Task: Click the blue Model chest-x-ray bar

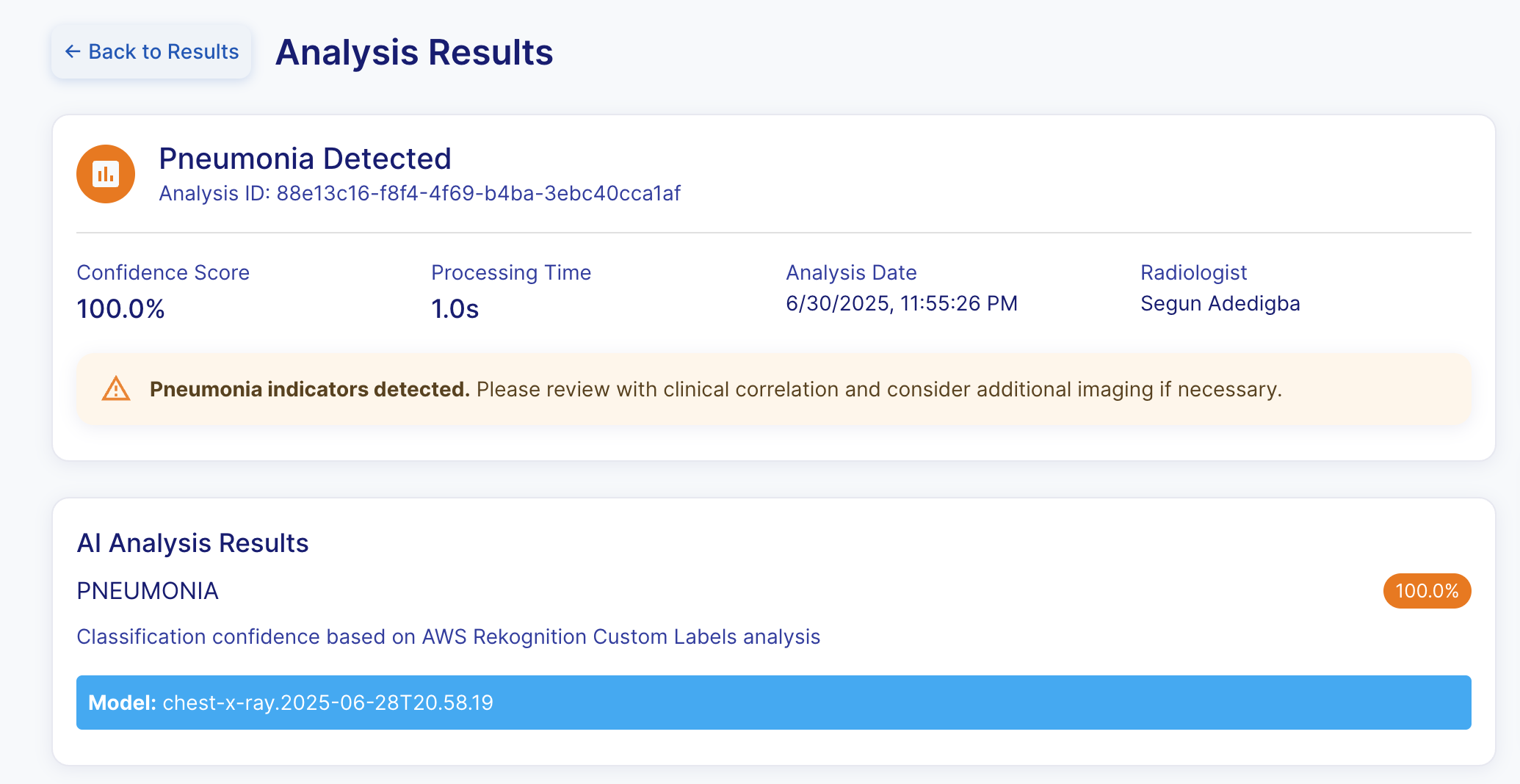Action: (773, 703)
